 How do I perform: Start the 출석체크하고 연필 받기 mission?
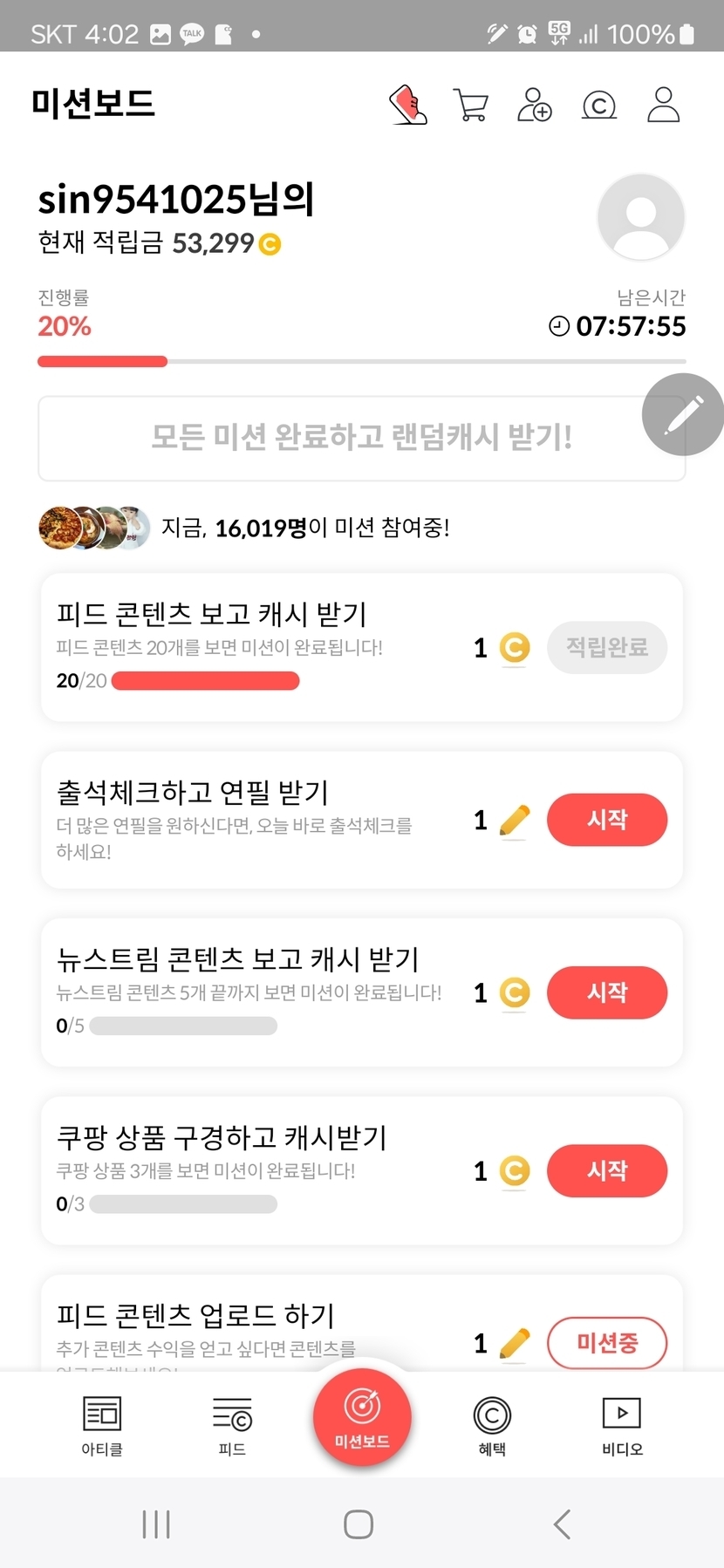tap(607, 820)
